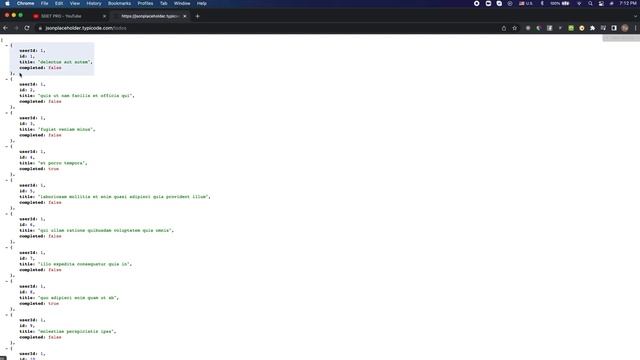Viewport: 640px width, 360px height.
Task: Collapse the quo adipisci enim object
Action: [x=7, y=281]
